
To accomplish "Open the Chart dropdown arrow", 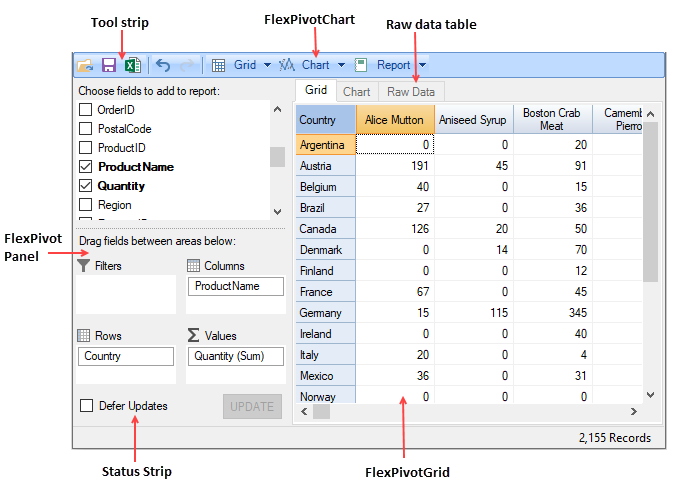I will point(341,65).
